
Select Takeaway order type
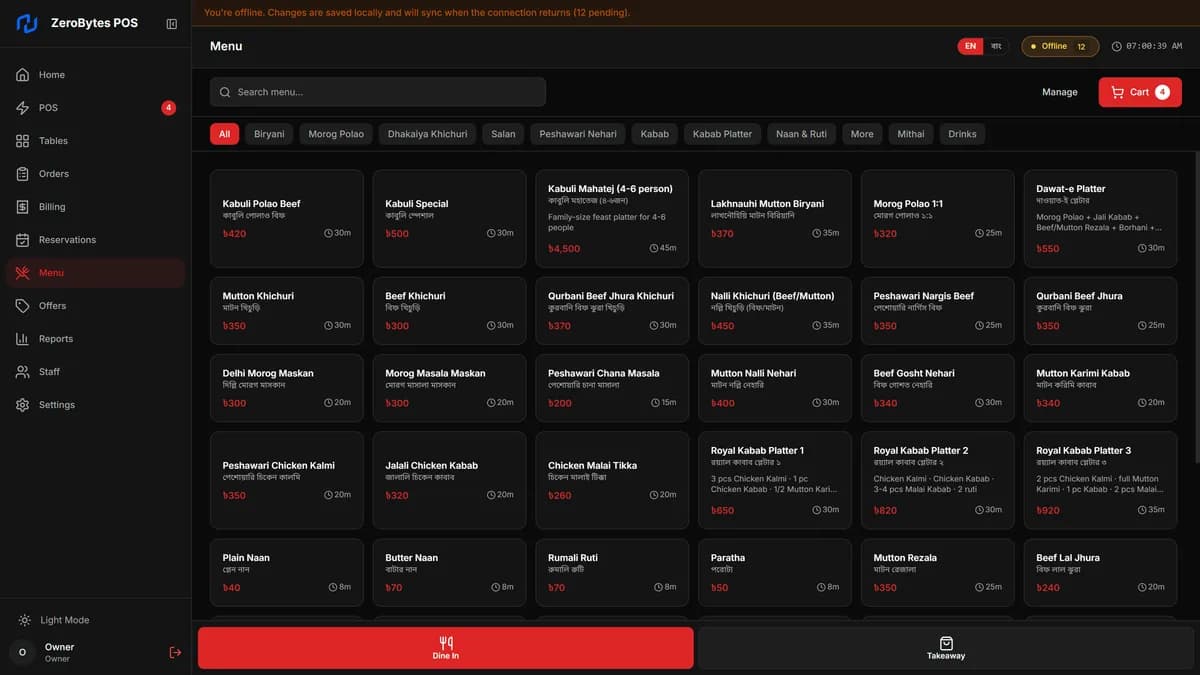pyautogui.click(x=946, y=648)
